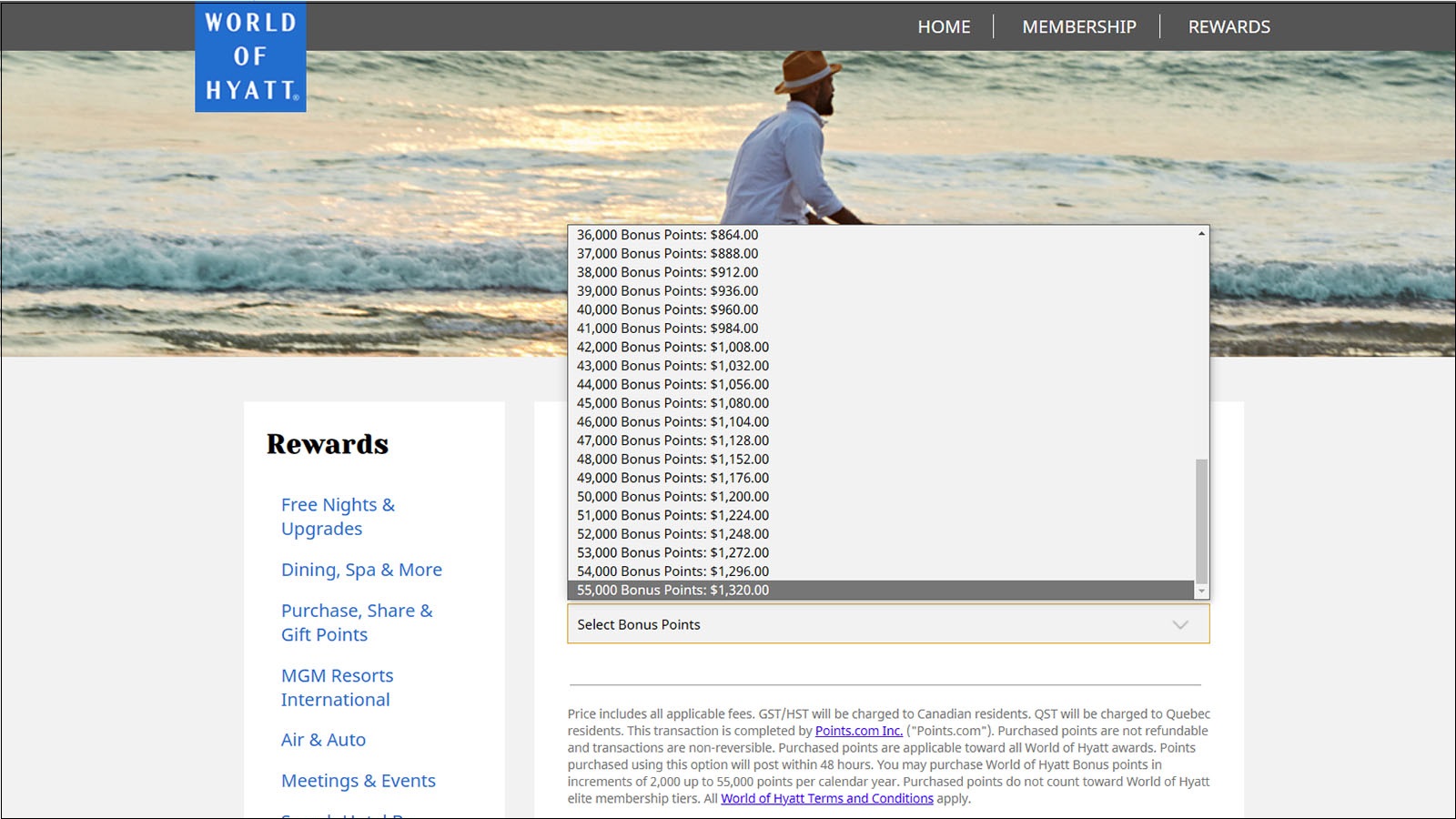Visit MGM Resorts International link

[x=337, y=687]
